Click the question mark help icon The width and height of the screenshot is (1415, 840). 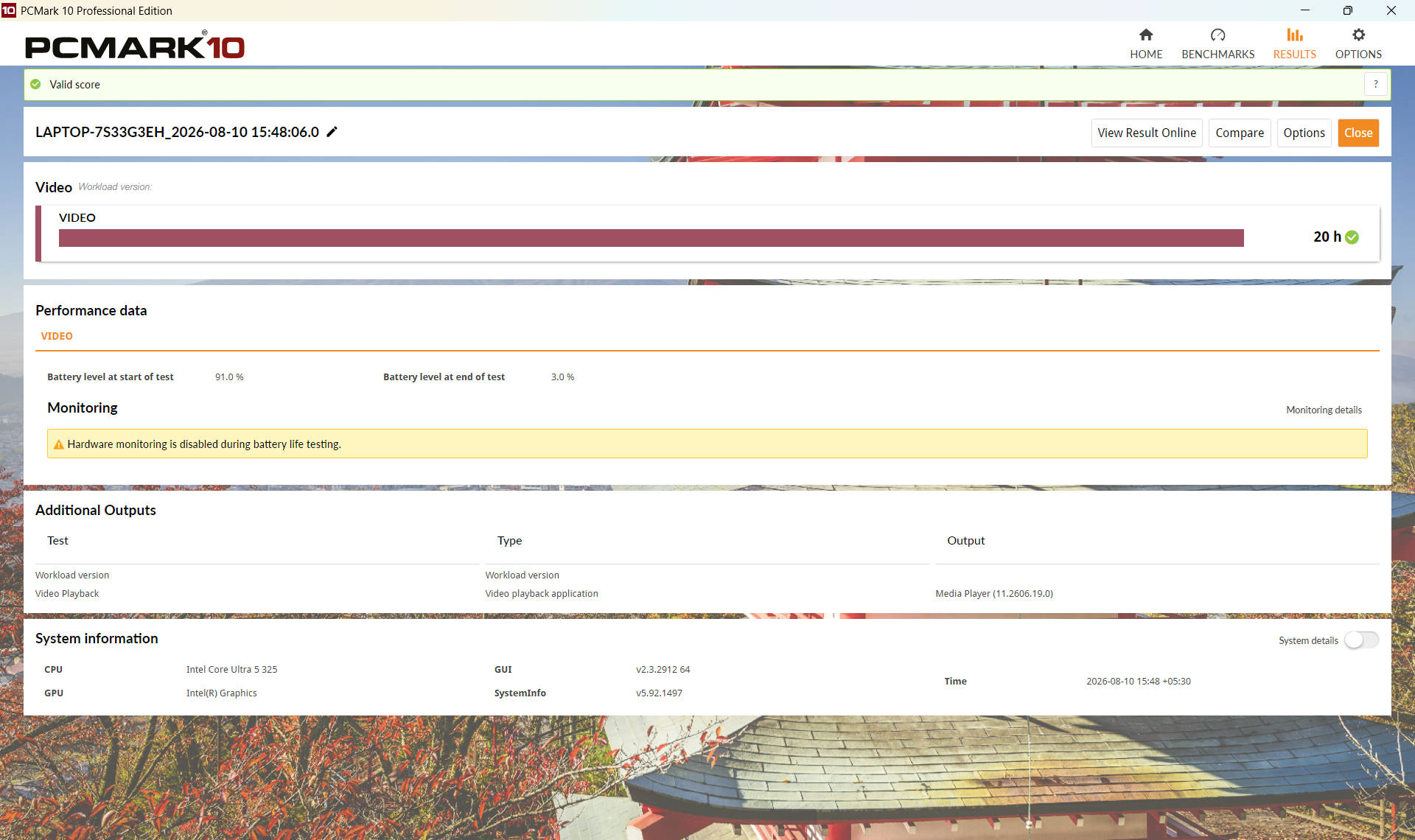(x=1375, y=84)
